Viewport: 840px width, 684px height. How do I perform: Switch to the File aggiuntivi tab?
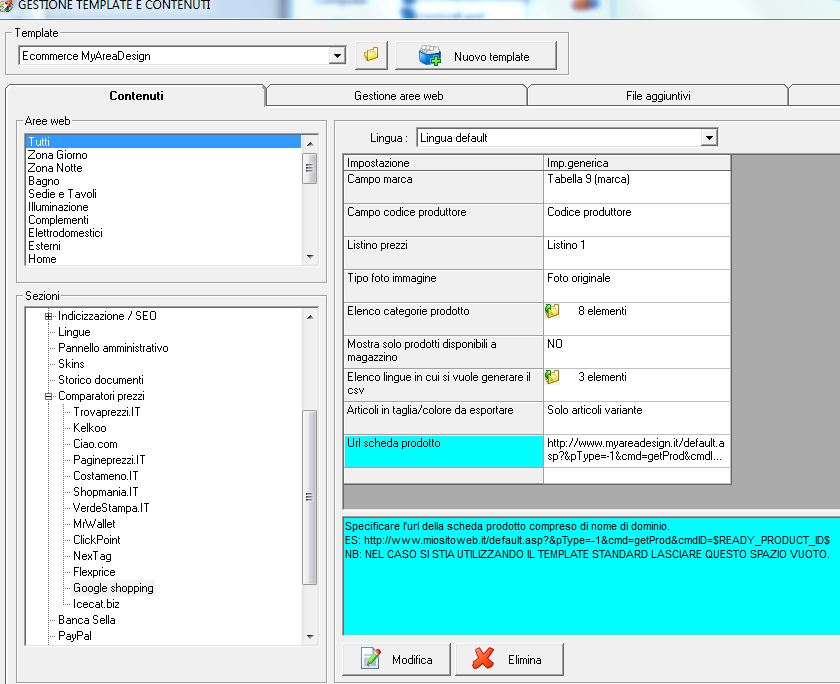click(x=658, y=96)
